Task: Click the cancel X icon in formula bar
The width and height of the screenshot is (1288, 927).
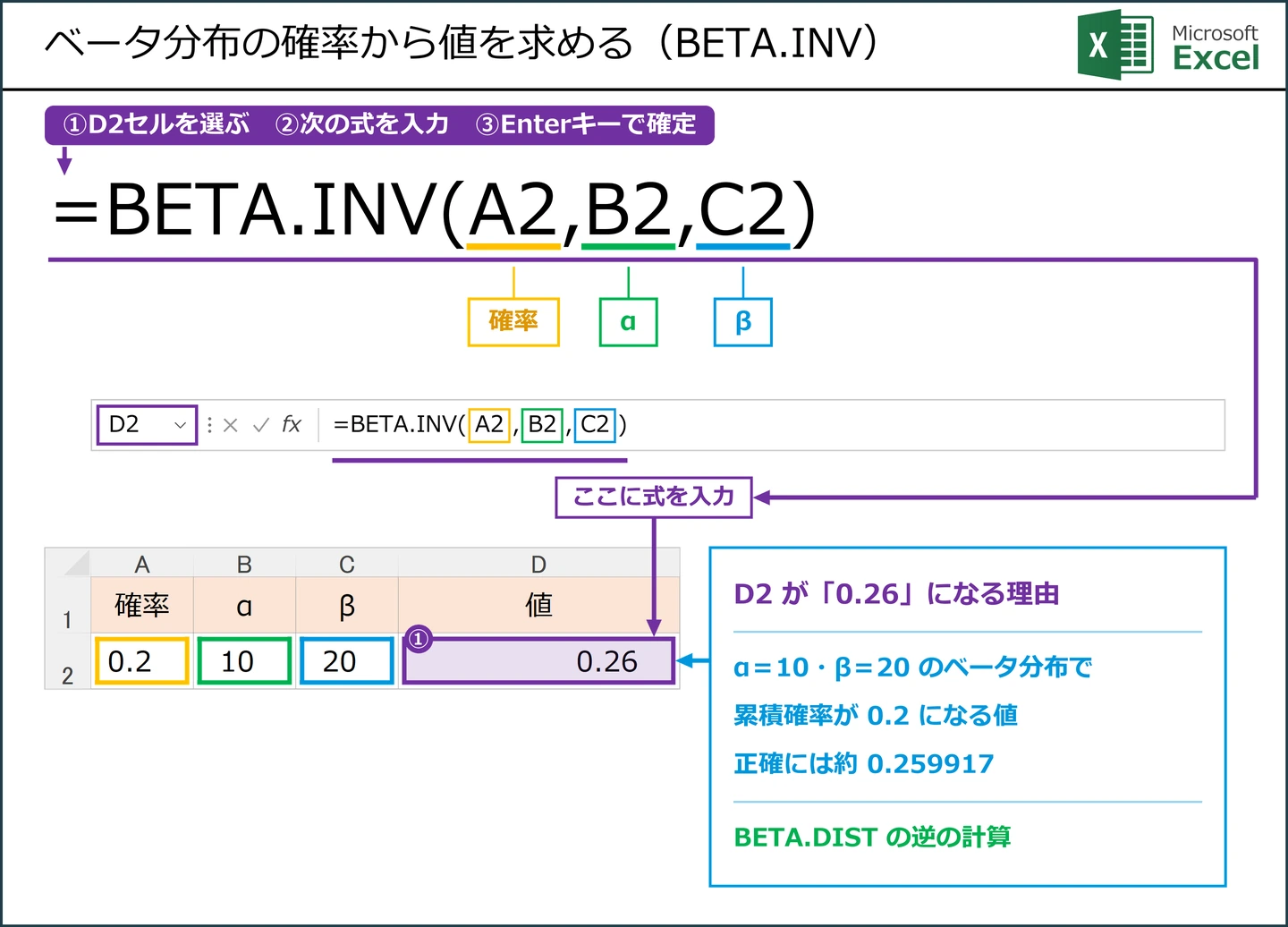Action: pyautogui.click(x=231, y=425)
